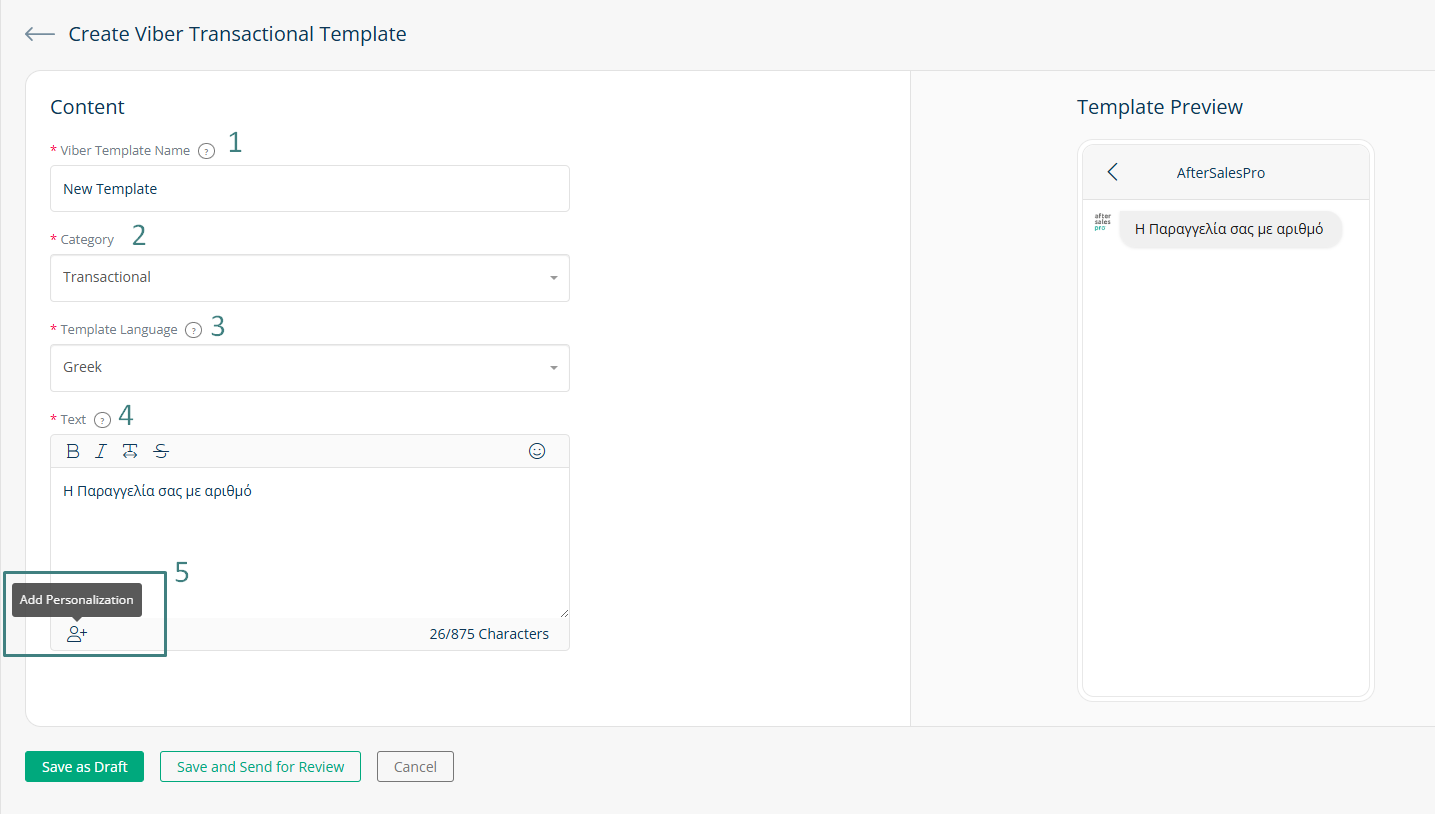
Task: Click the Add Personalization person icon
Action: click(x=77, y=634)
